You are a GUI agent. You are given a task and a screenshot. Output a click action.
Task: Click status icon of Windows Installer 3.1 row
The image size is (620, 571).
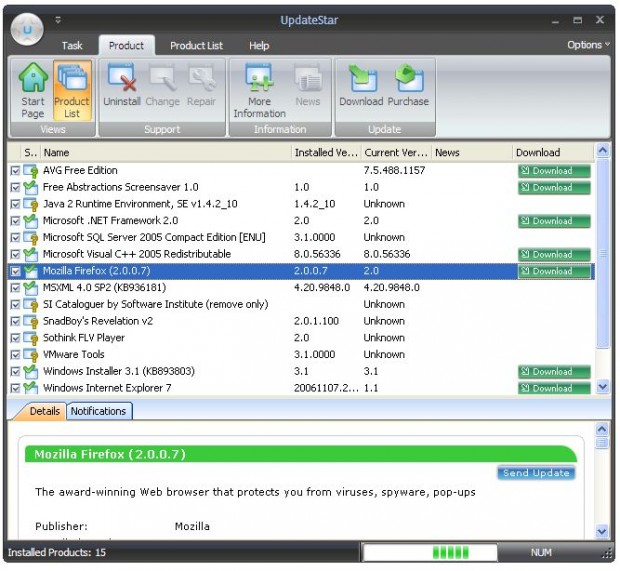[30, 371]
